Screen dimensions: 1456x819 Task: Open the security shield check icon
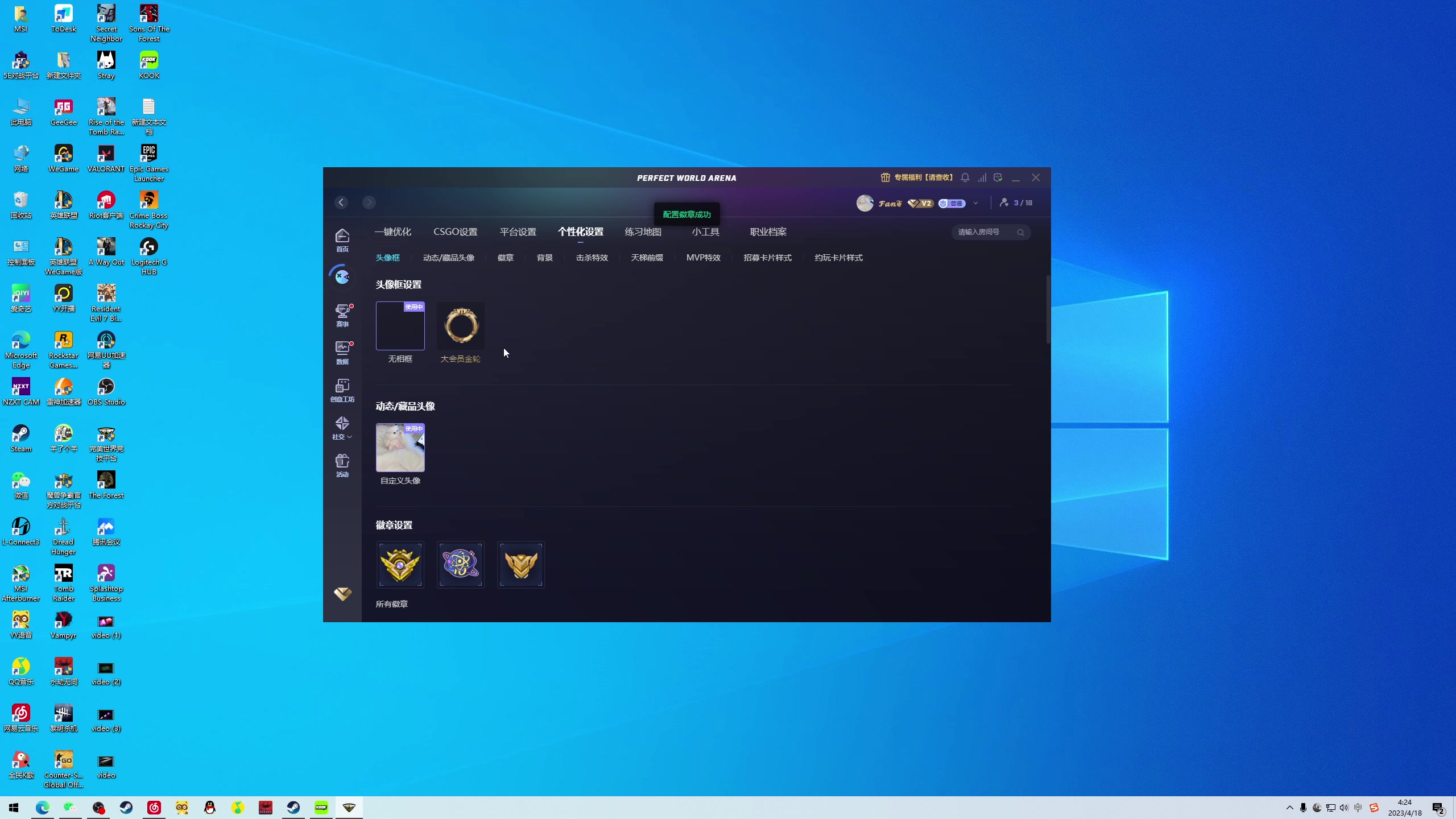pyautogui.click(x=998, y=177)
